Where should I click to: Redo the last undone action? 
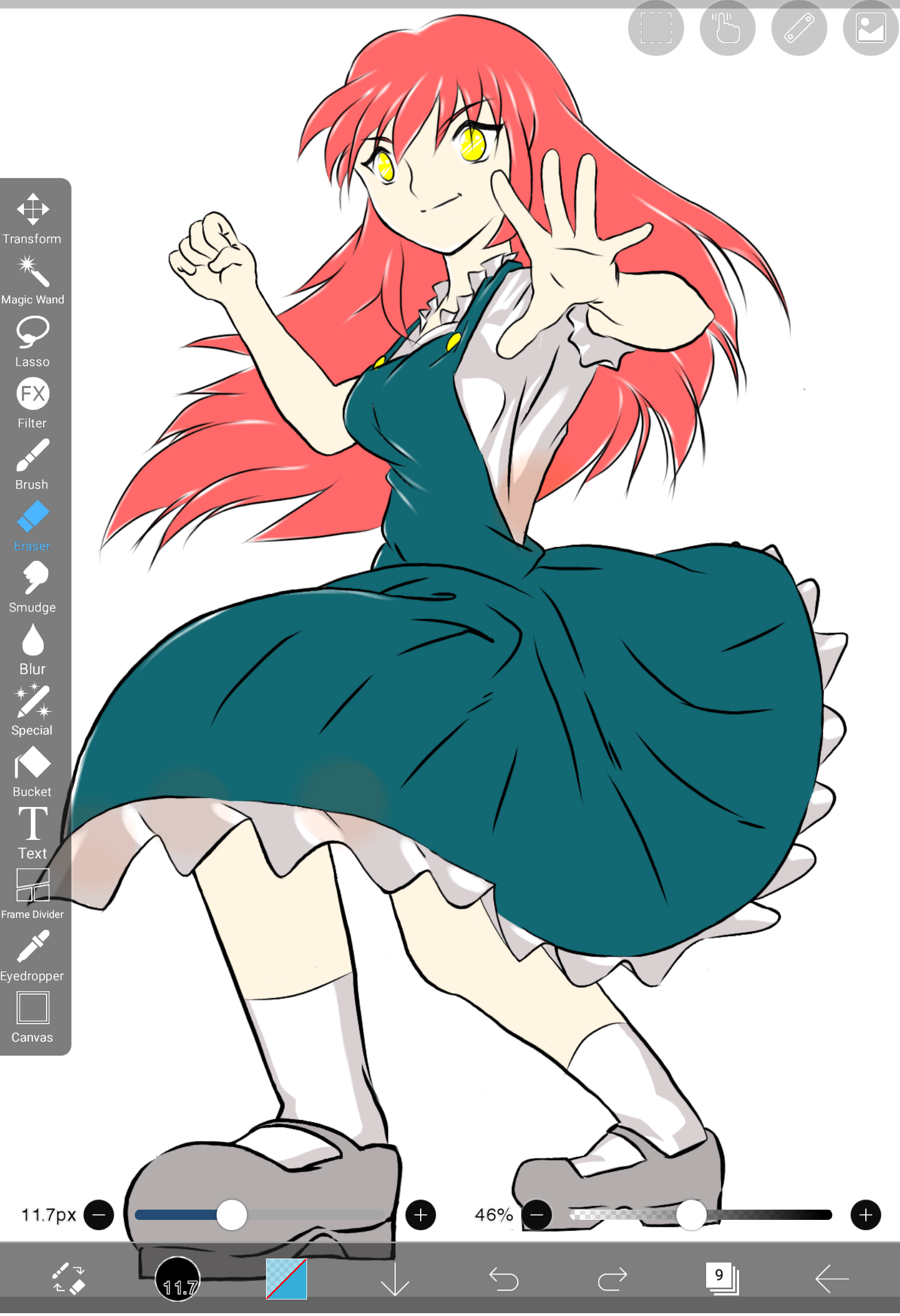point(612,1280)
